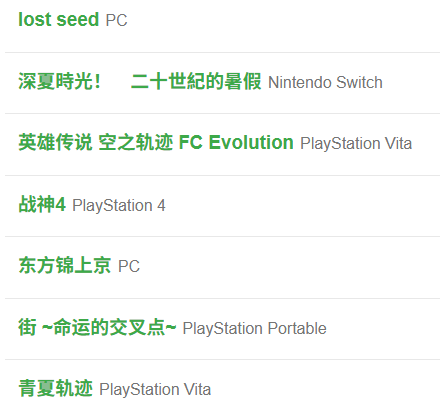Select the list row containing 战神4

(x=222, y=206)
